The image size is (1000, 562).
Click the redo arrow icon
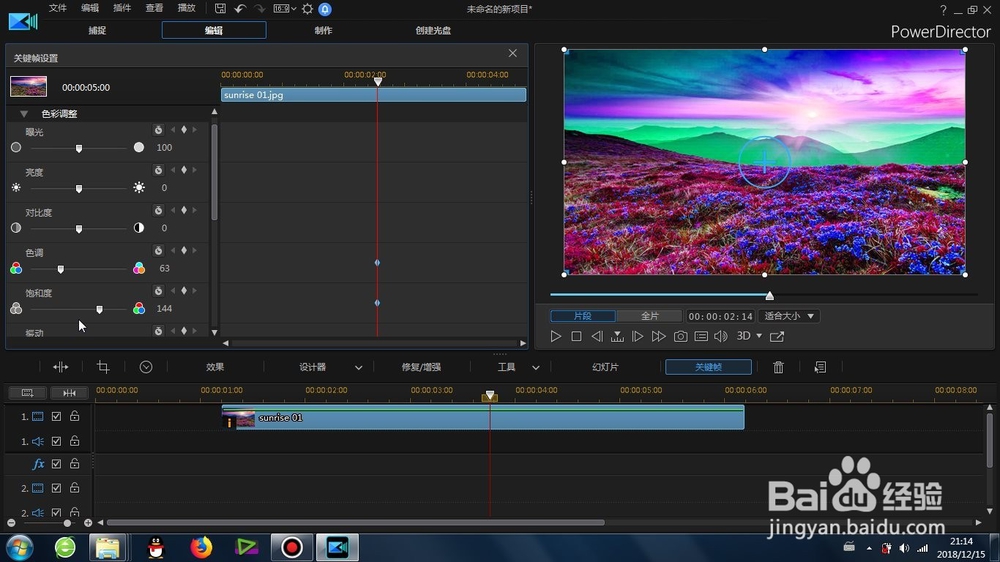coord(259,9)
